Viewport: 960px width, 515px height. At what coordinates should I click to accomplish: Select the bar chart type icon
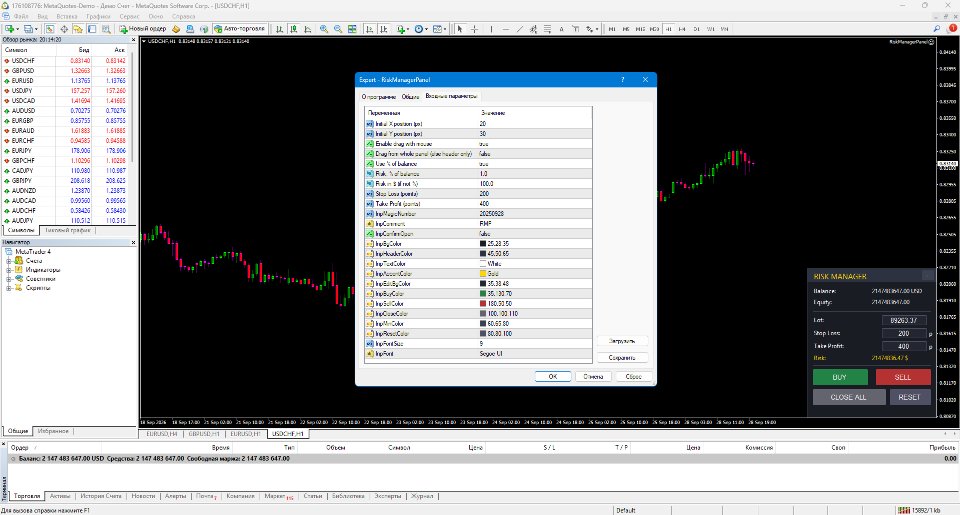tap(279, 29)
